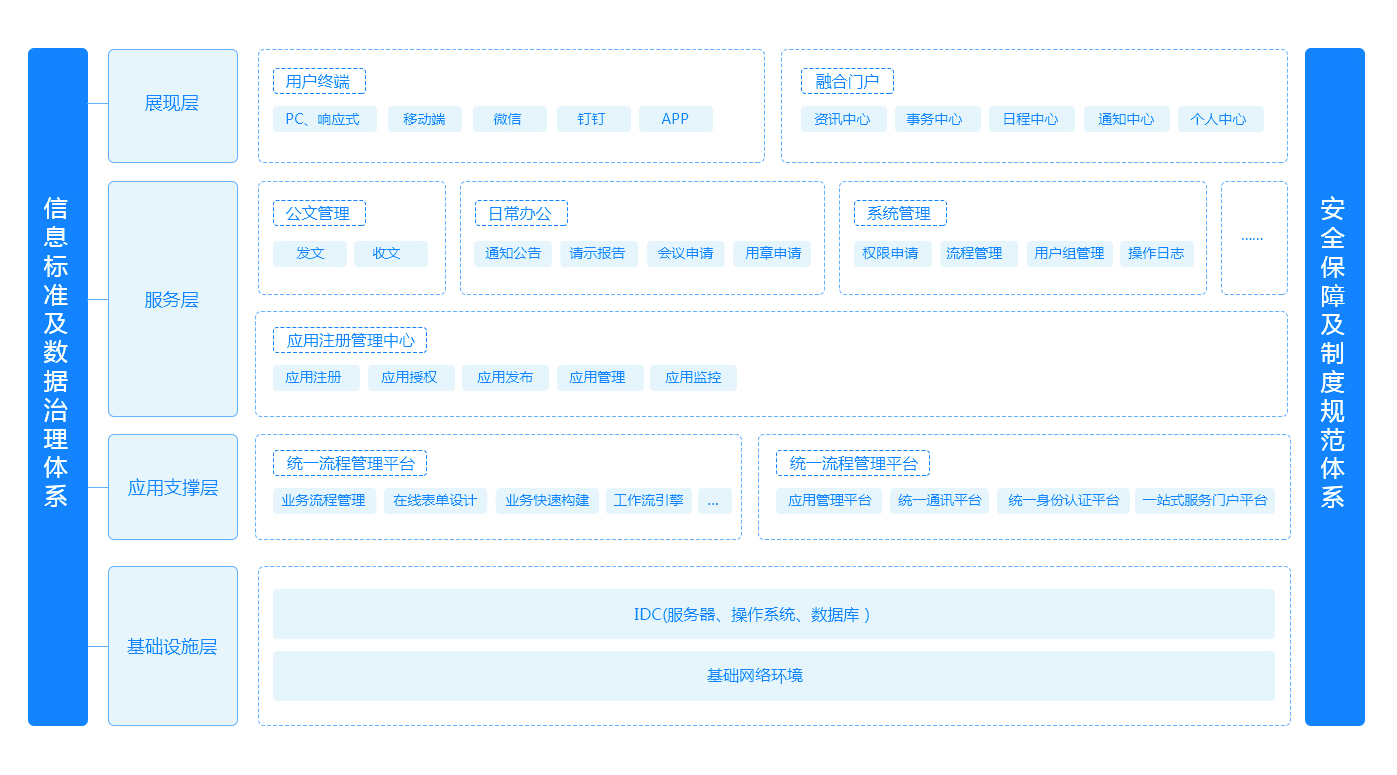This screenshot has height=775, width=1397.
Task: Click the 应用监控 chip
Action: (x=693, y=378)
